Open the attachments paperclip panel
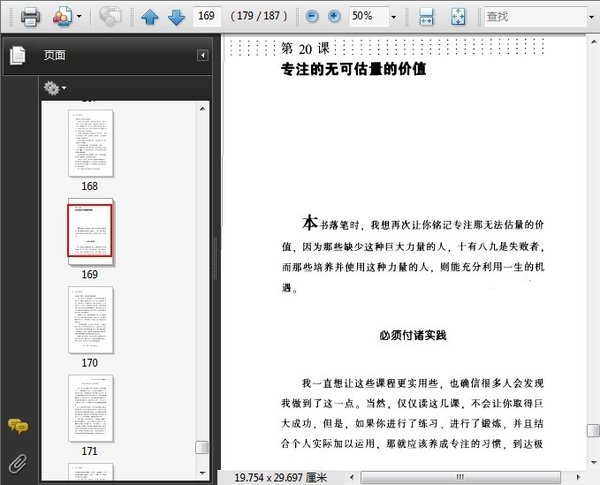The width and height of the screenshot is (600, 485). click(18, 462)
